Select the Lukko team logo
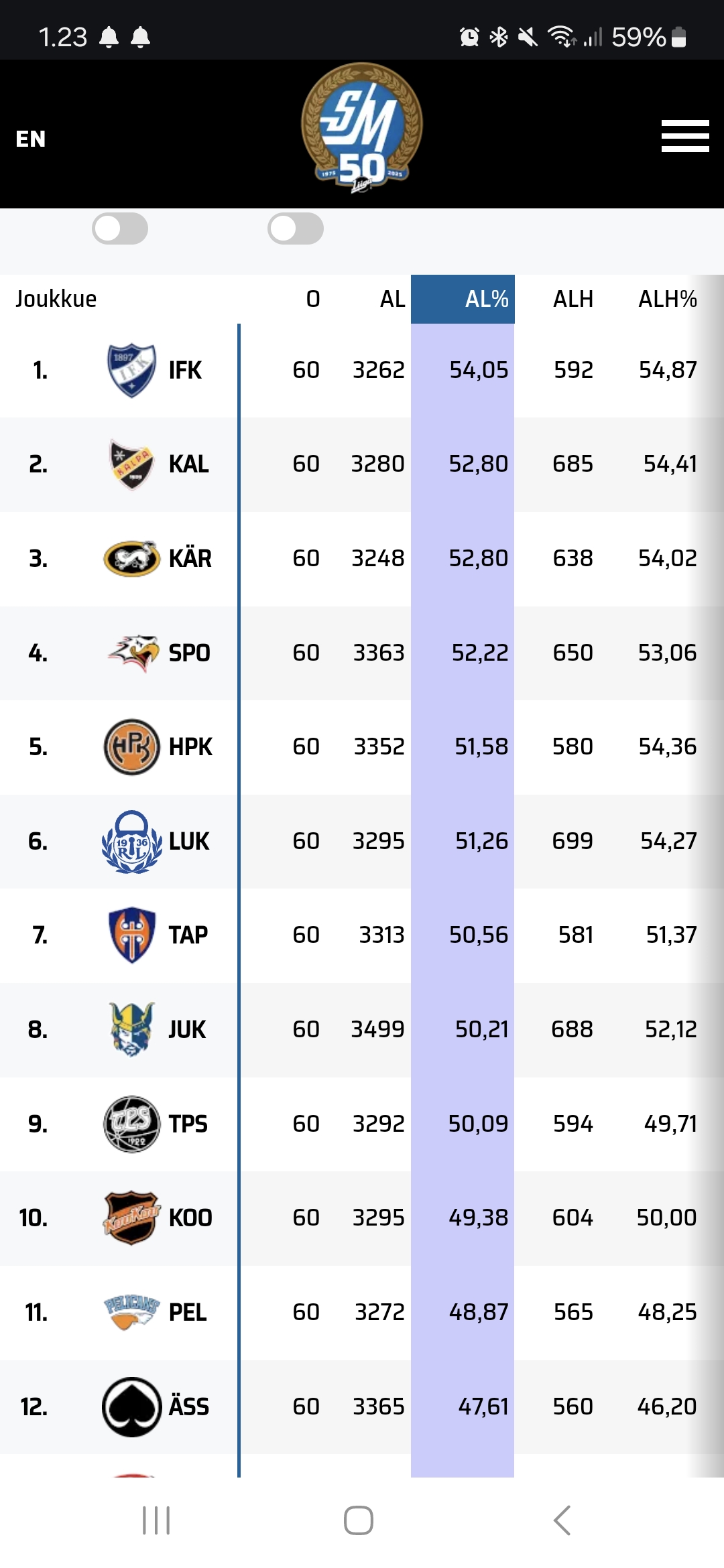This screenshot has height=1568, width=724. 132,841
